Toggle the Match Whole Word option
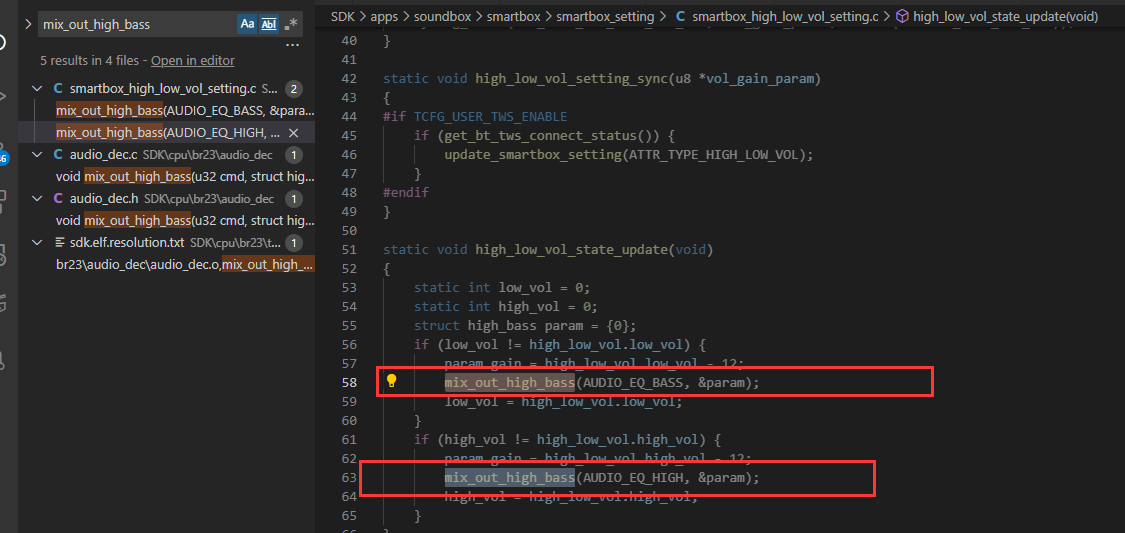Screen dimensions: 1125x533 coord(269,24)
